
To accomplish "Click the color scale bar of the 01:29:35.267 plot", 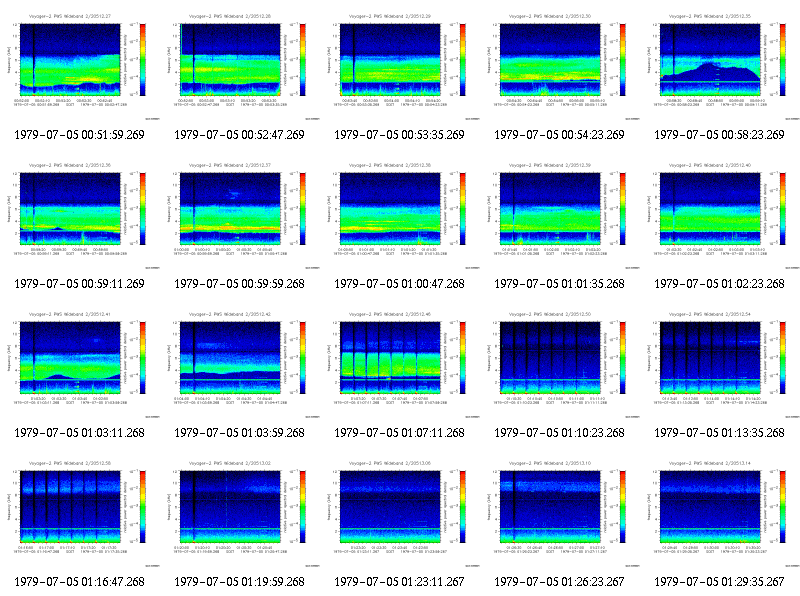I will coord(783,507).
